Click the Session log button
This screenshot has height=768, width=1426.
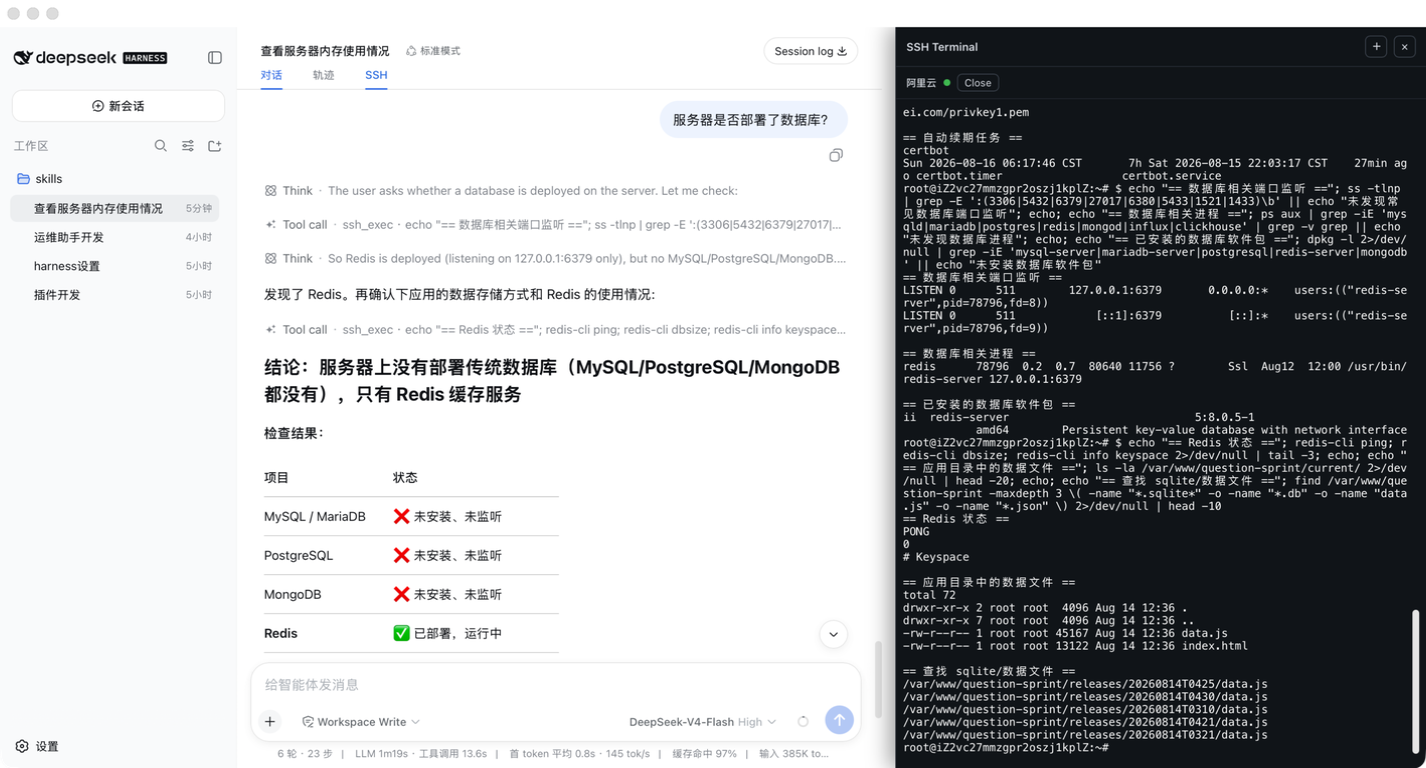[x=810, y=51]
